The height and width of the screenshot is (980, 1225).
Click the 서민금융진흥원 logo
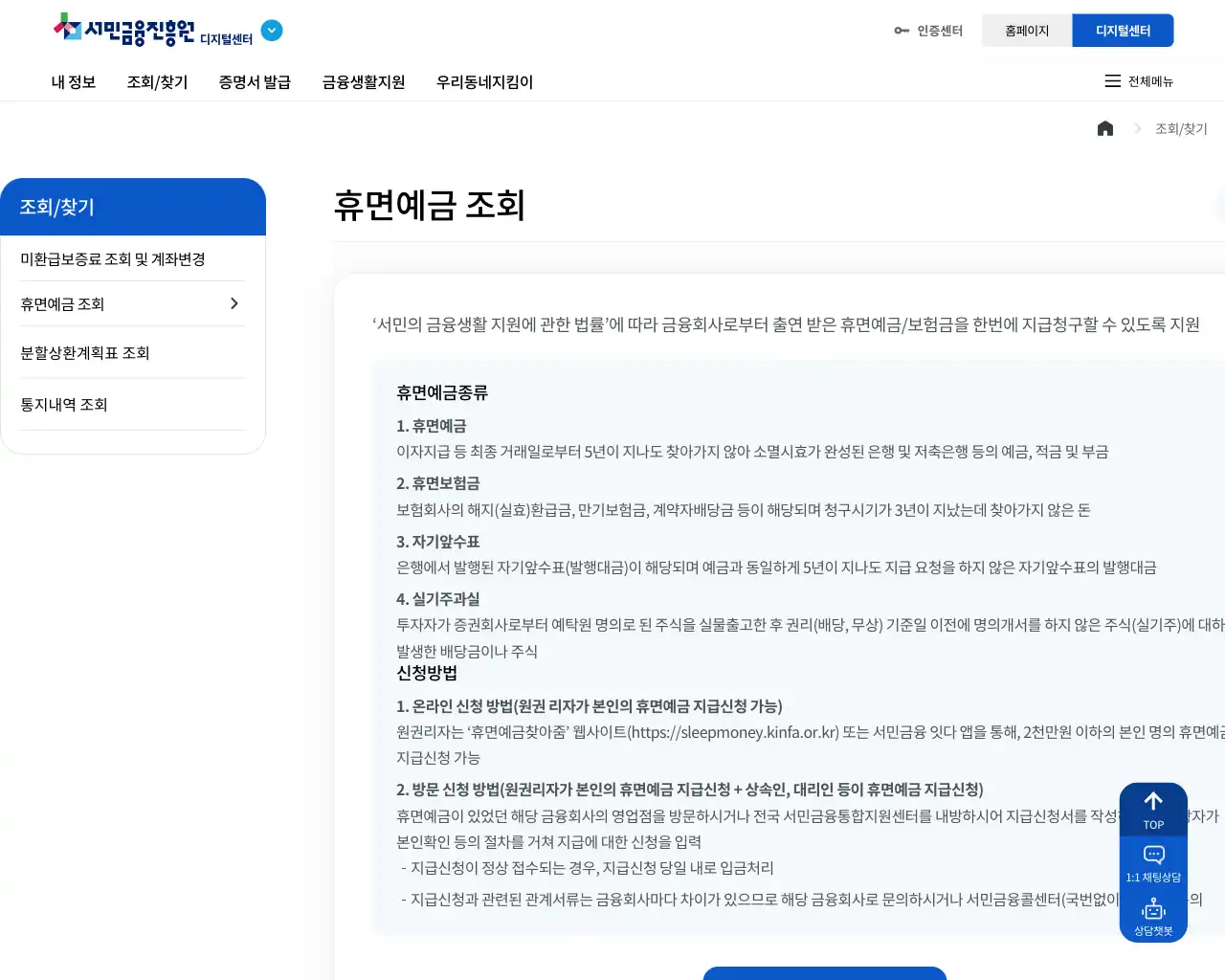click(x=124, y=31)
